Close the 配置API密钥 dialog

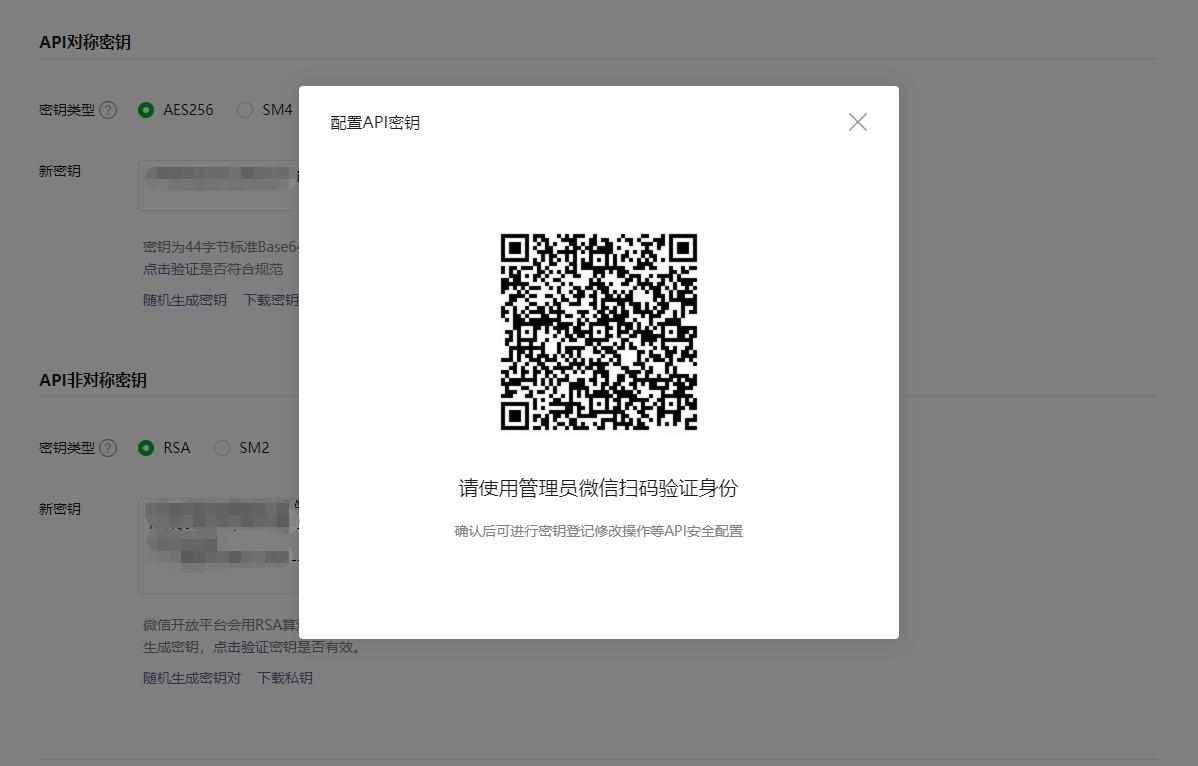point(857,122)
